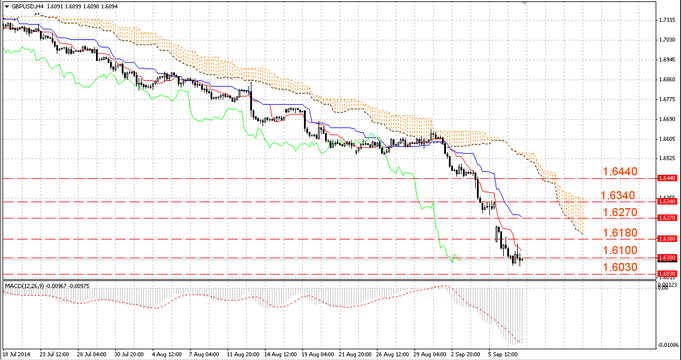Click the orange 1.6440 level label

[620, 172]
